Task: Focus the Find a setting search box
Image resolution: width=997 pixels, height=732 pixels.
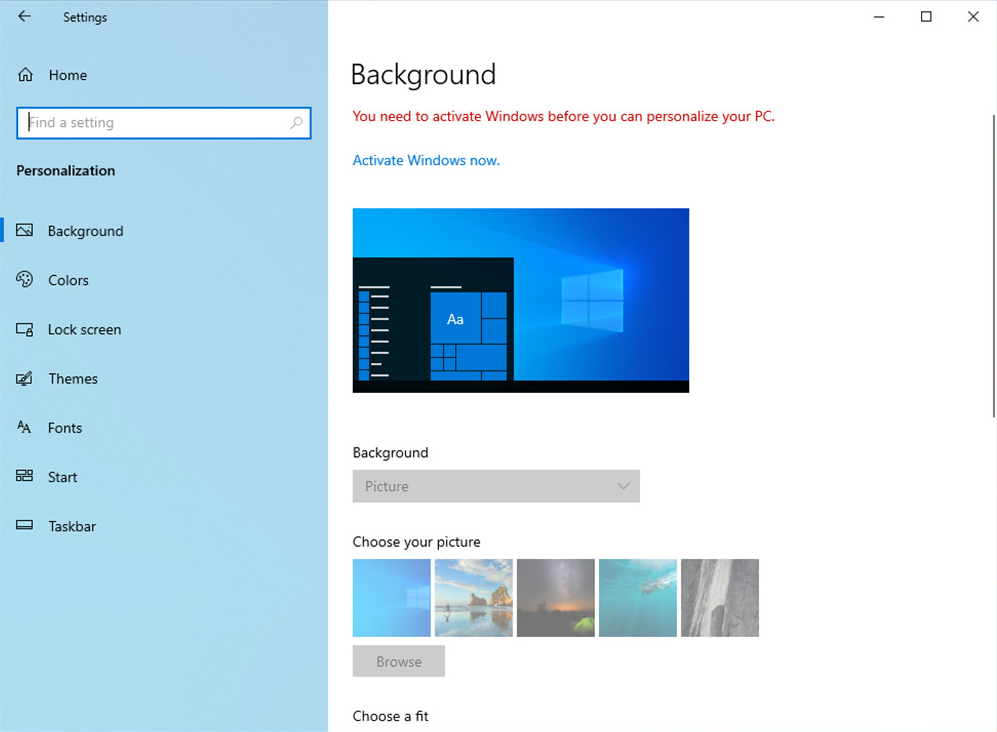Action: pyautogui.click(x=163, y=123)
